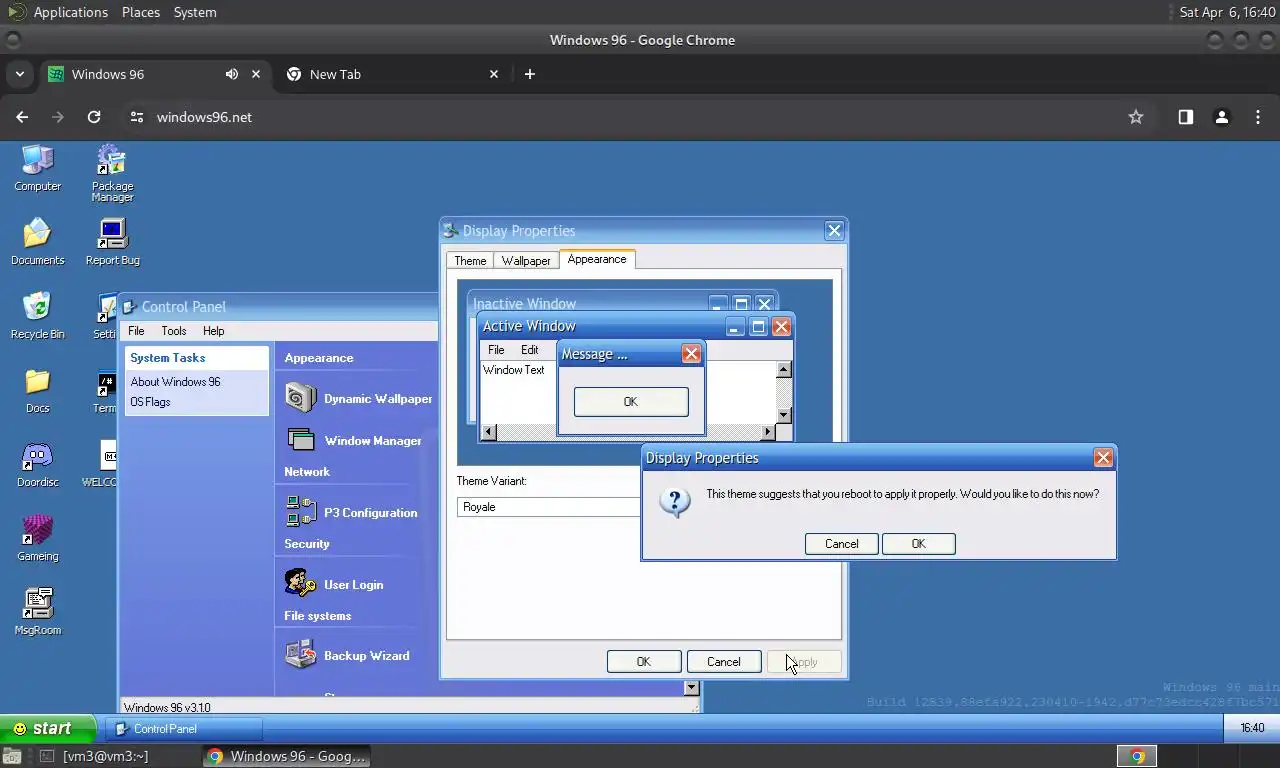Open File menu in Active Window preview
The image size is (1280, 768).
(x=496, y=350)
